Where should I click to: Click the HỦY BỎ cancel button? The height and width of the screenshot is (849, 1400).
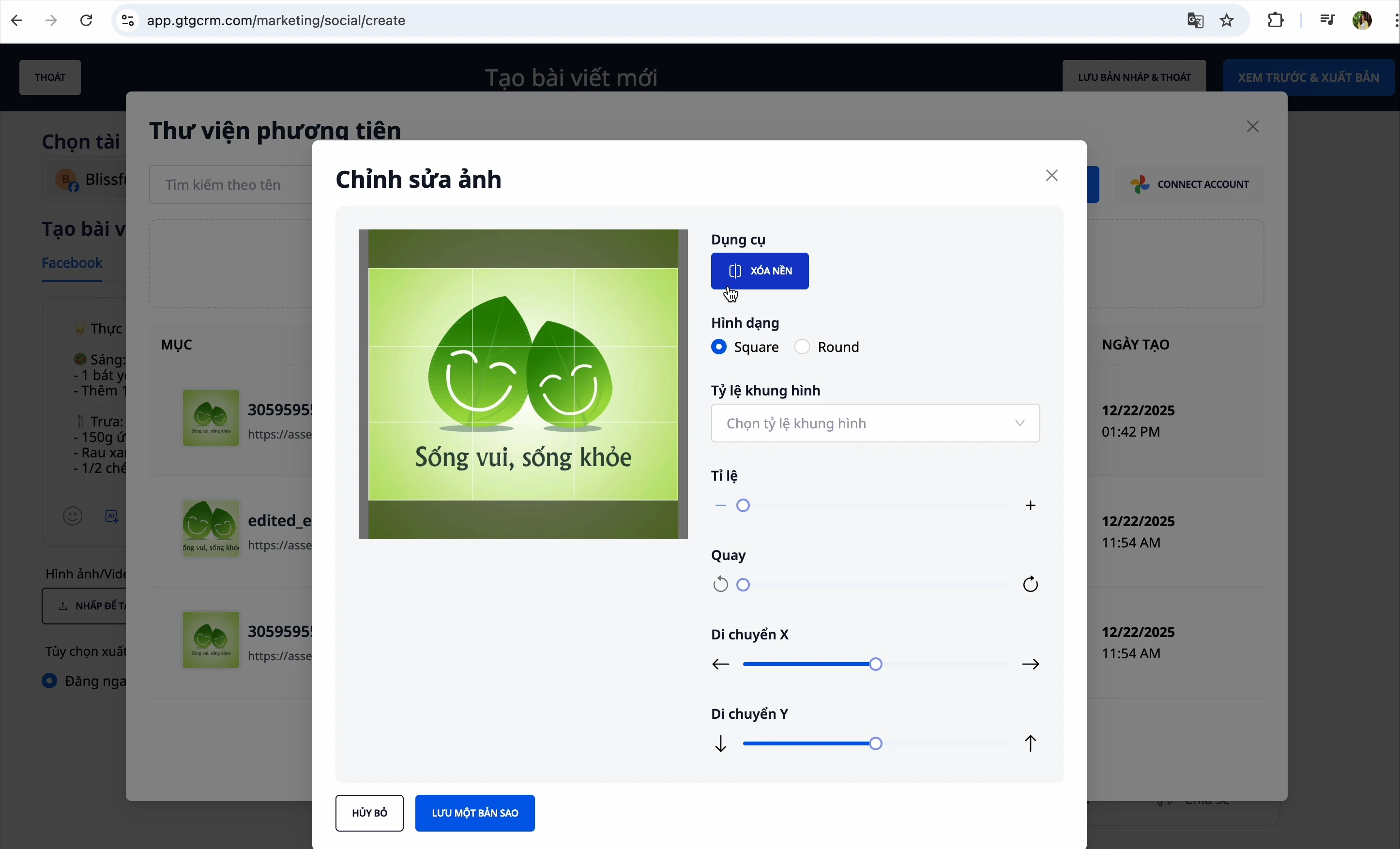(x=369, y=813)
